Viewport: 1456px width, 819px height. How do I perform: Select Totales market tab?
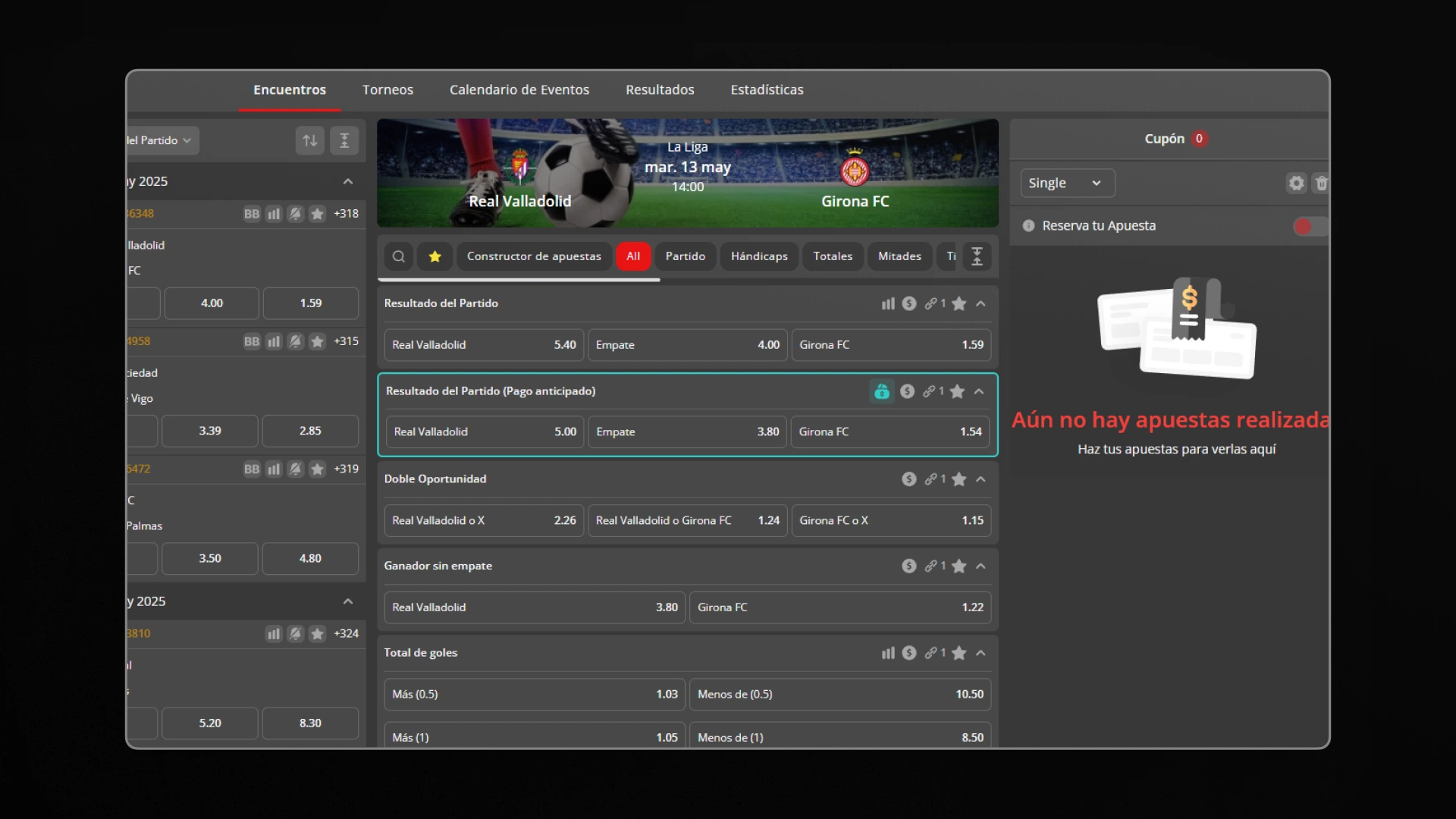click(833, 256)
